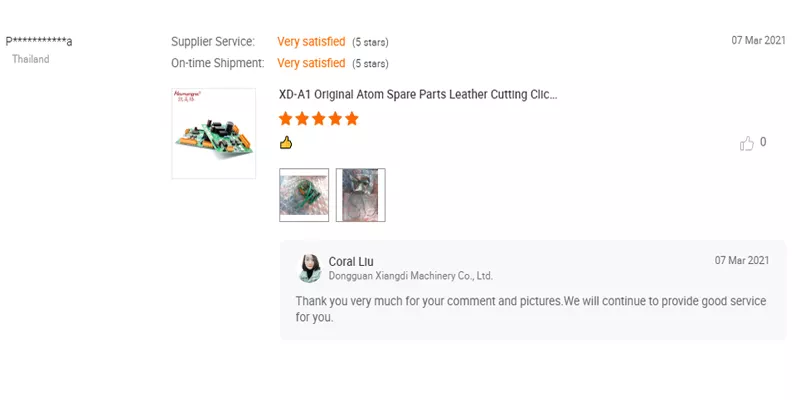Click the review date 07 Mar 2021
The image size is (800, 400).
tap(759, 41)
